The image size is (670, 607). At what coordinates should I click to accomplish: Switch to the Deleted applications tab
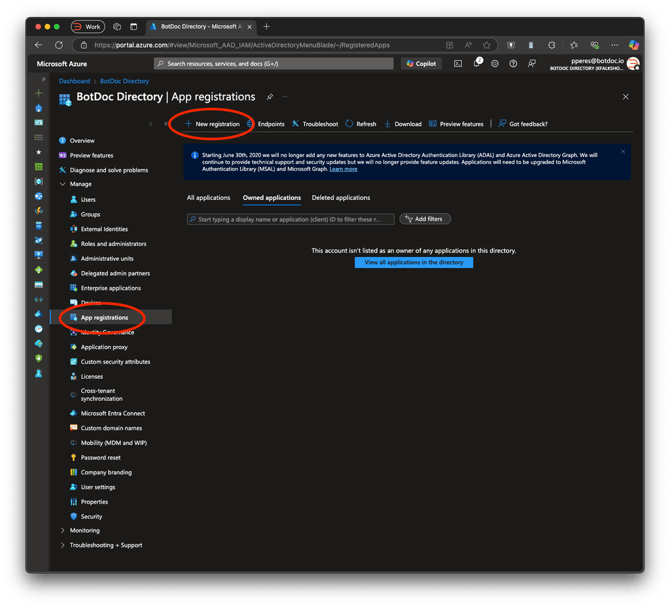point(341,198)
